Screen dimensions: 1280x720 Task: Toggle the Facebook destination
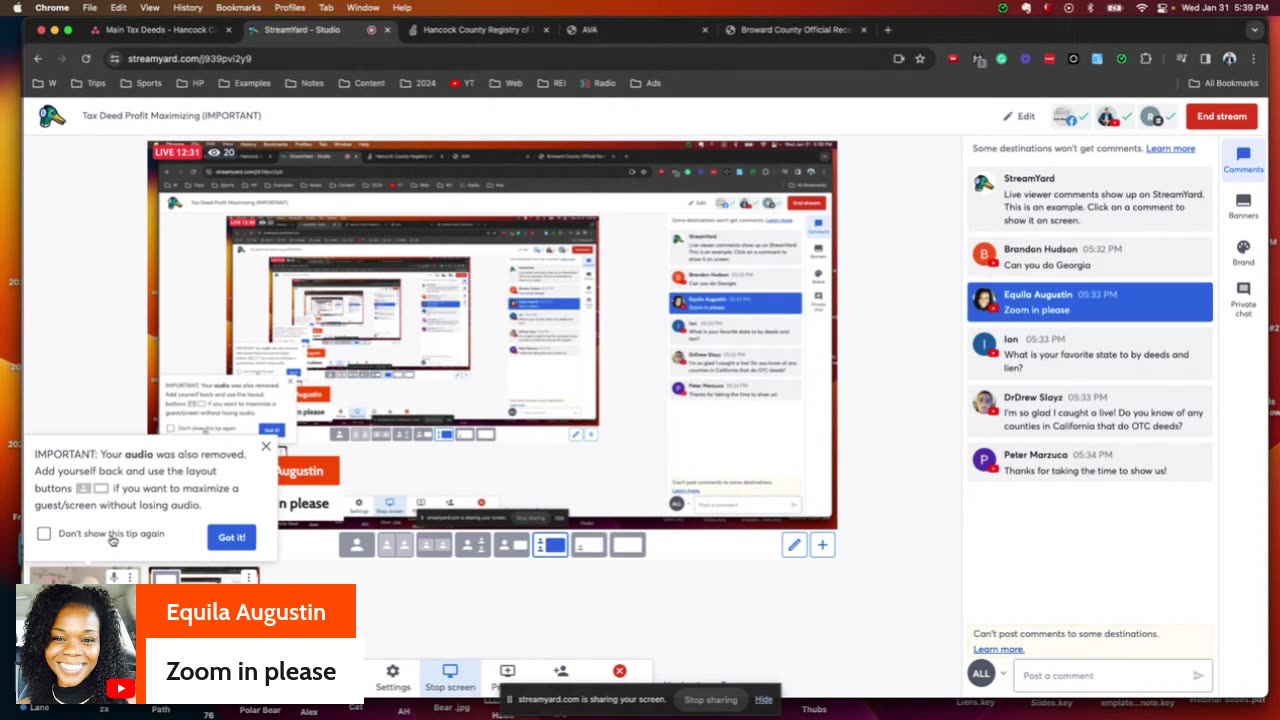[x=1070, y=117]
